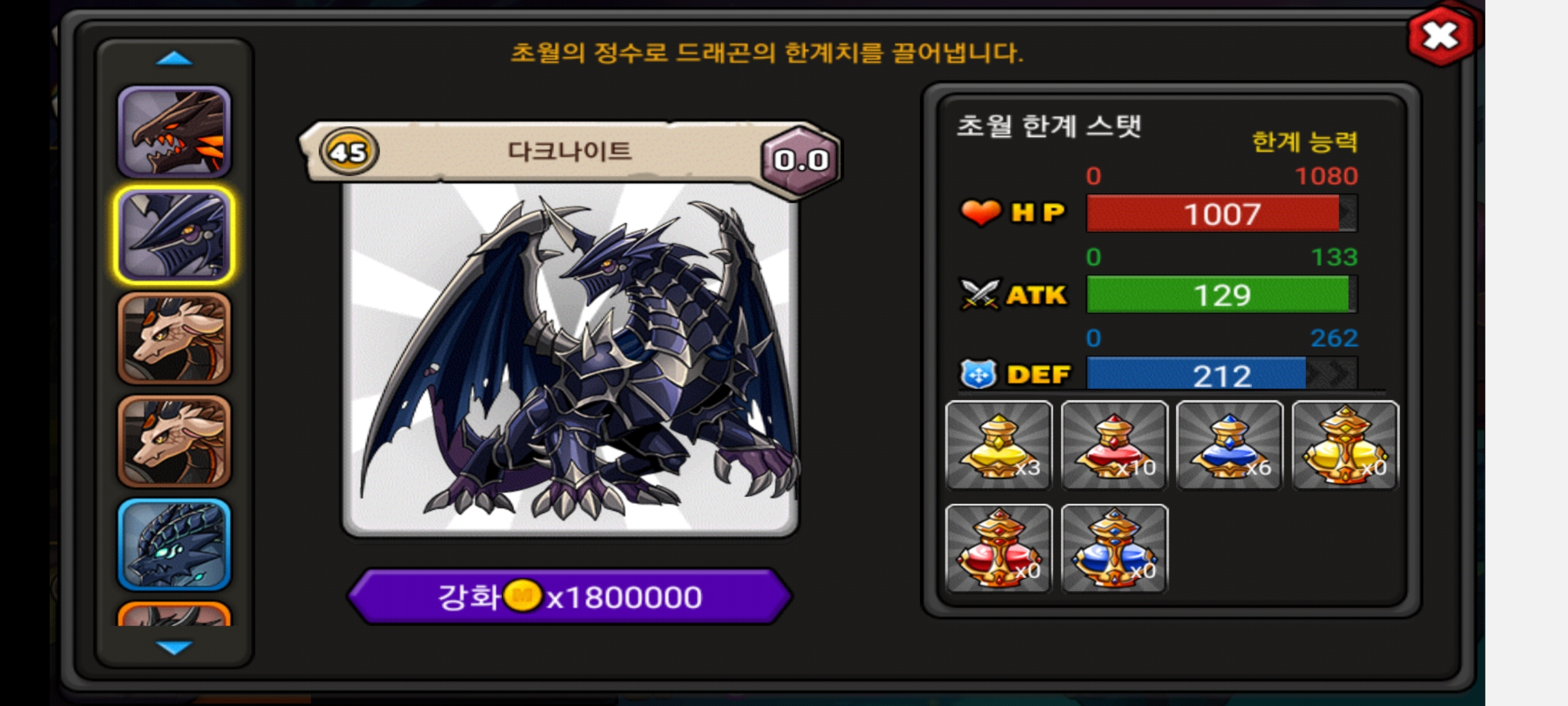This screenshot has height=706, width=1568.
Task: Choose the blue-framed teal dragon portrait
Action: click(174, 545)
